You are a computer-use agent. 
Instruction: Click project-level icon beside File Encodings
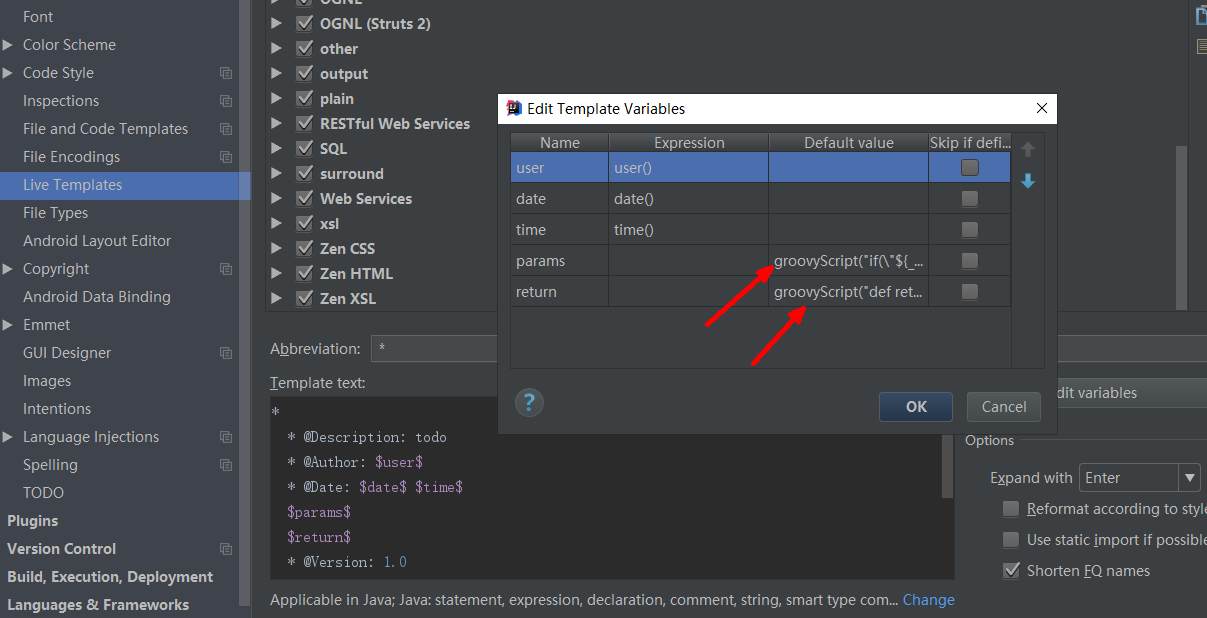point(226,157)
